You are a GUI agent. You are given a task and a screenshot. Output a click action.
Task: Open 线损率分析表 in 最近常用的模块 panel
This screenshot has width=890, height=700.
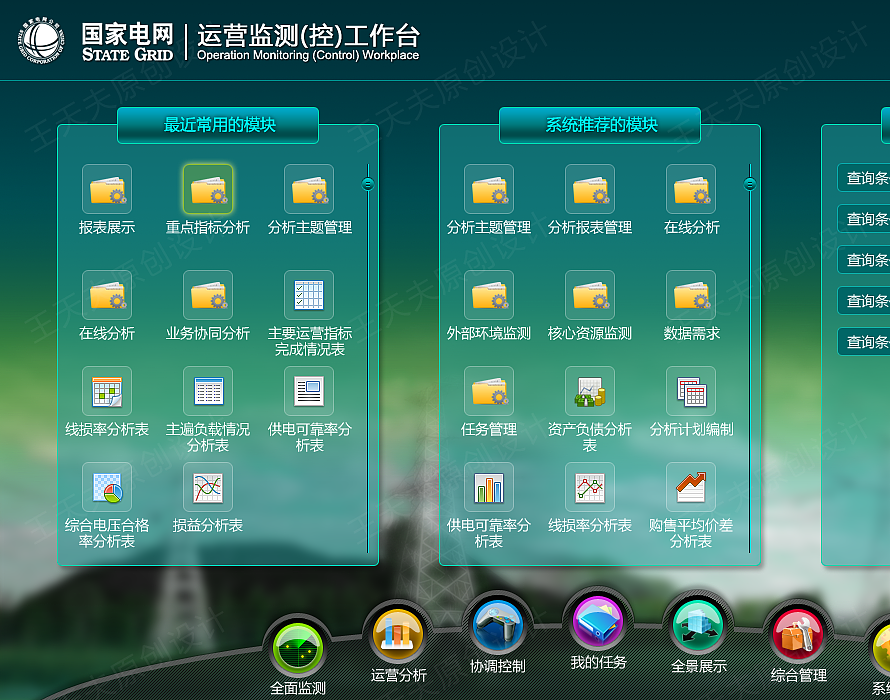click(107, 391)
